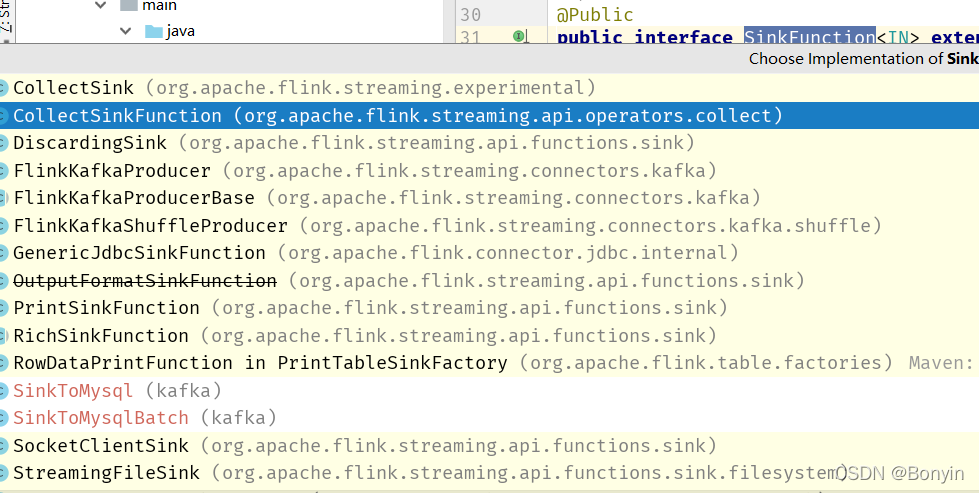Viewport: 979px width, 493px height.
Task: Choose FlinkKafkaProducer implementation
Action: [x=490, y=170]
